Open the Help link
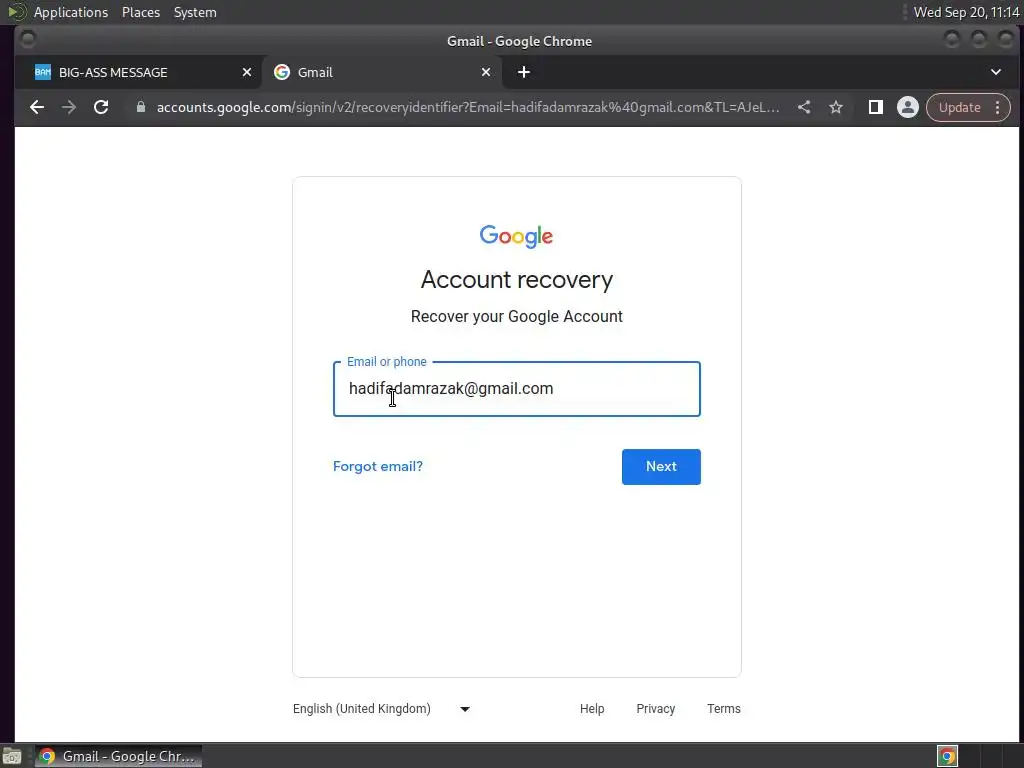Viewport: 1024px width, 768px height. (x=592, y=709)
